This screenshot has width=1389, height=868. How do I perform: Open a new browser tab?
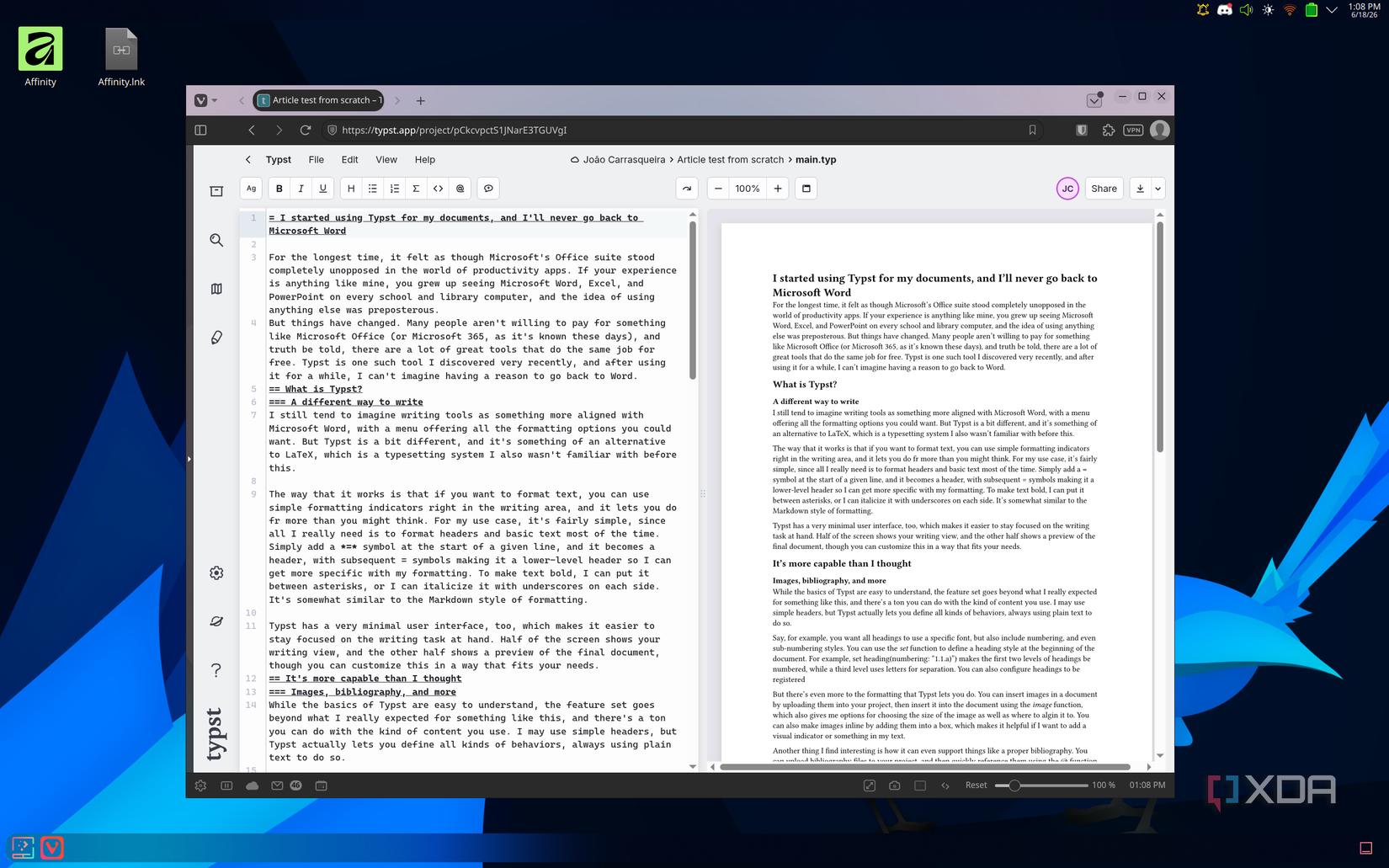point(420,100)
